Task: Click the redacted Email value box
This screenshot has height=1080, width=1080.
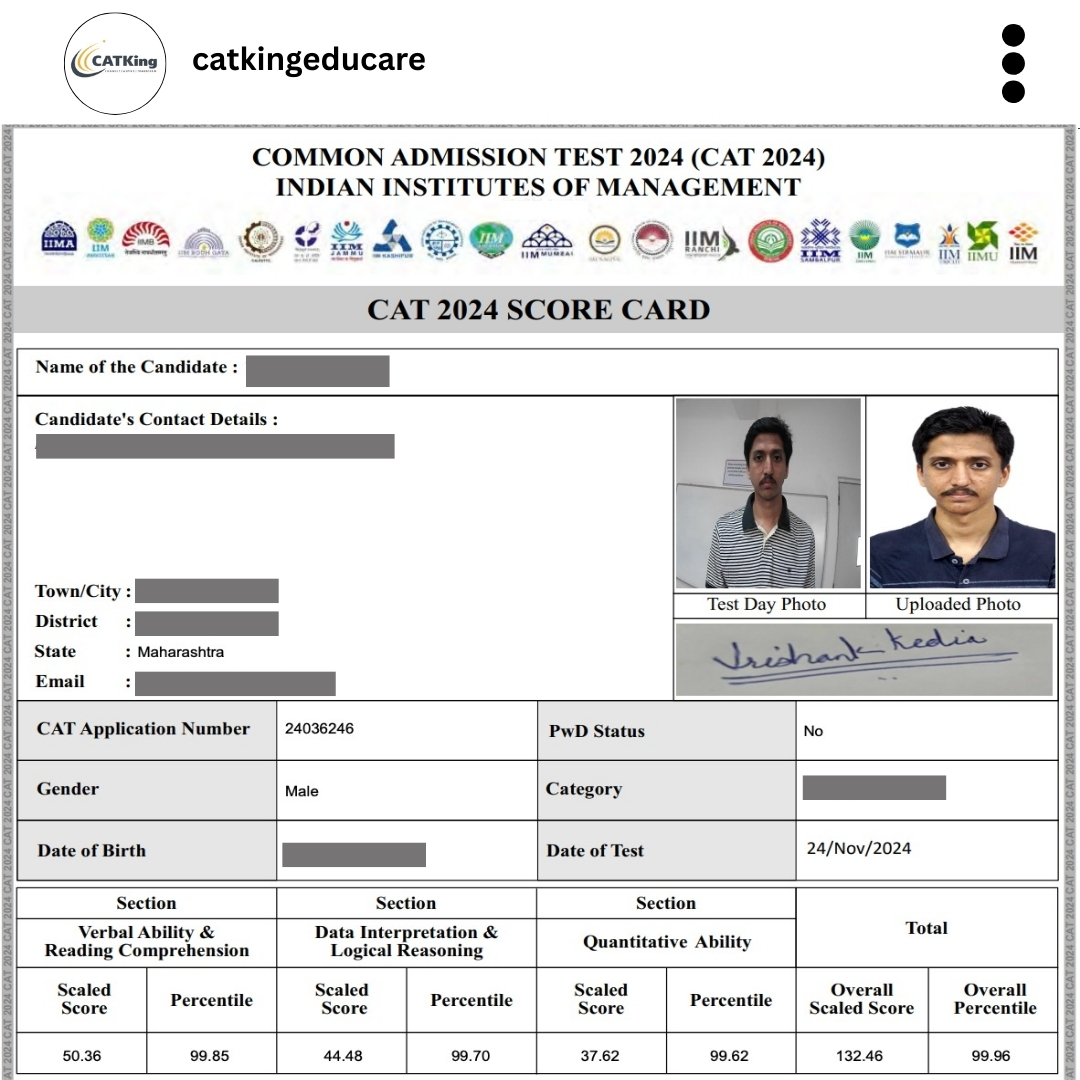Action: (x=235, y=683)
